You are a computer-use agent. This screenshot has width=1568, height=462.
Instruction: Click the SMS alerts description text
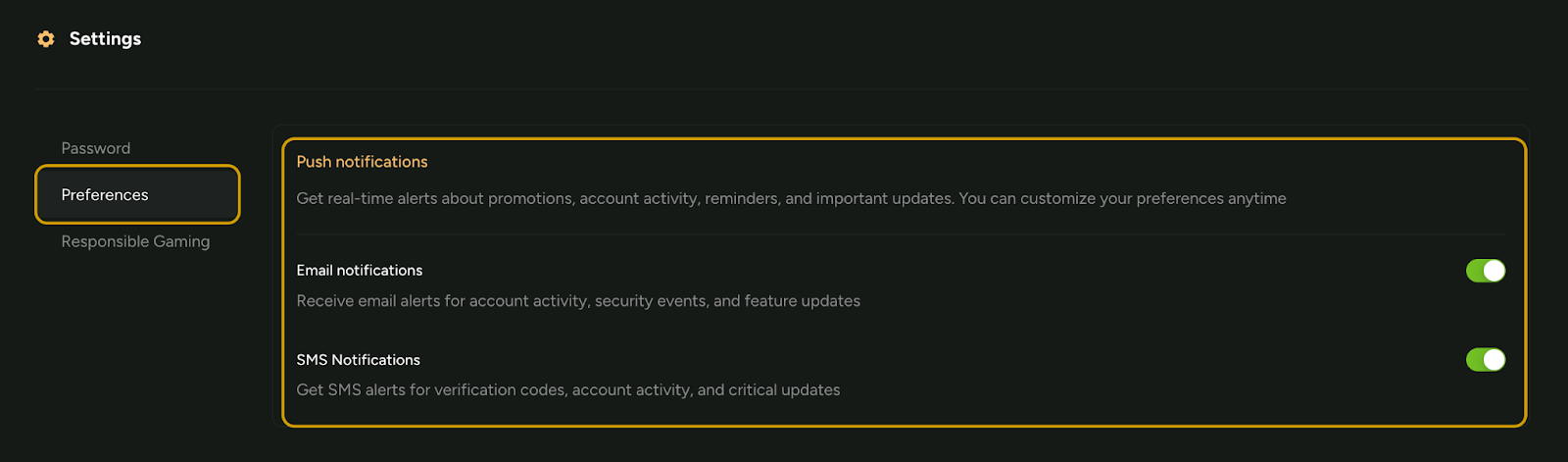pos(568,390)
